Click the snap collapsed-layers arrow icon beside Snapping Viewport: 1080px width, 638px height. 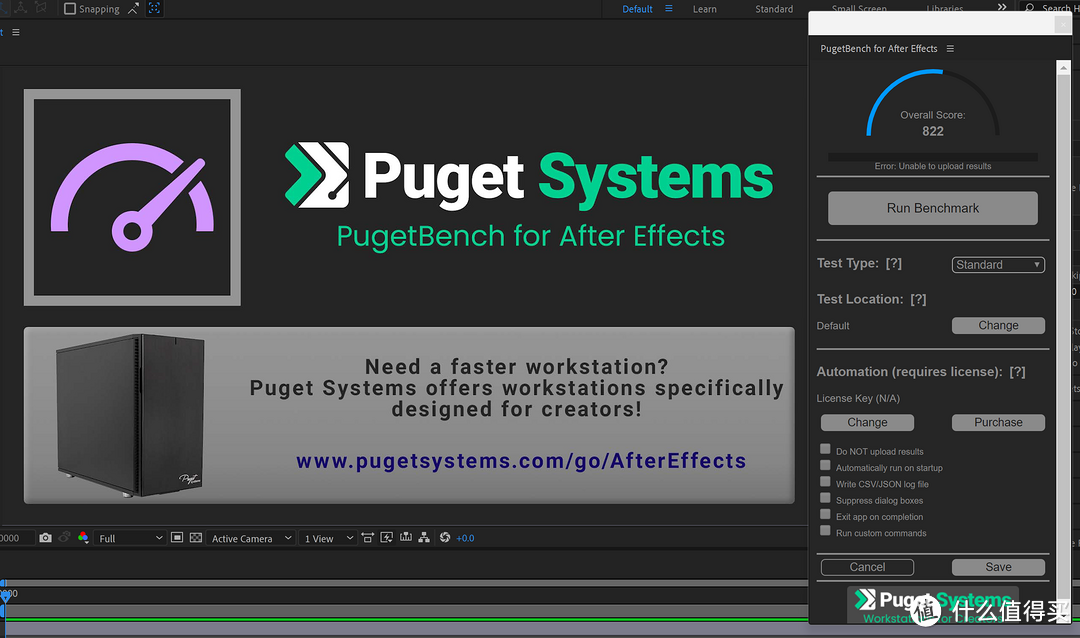click(134, 8)
